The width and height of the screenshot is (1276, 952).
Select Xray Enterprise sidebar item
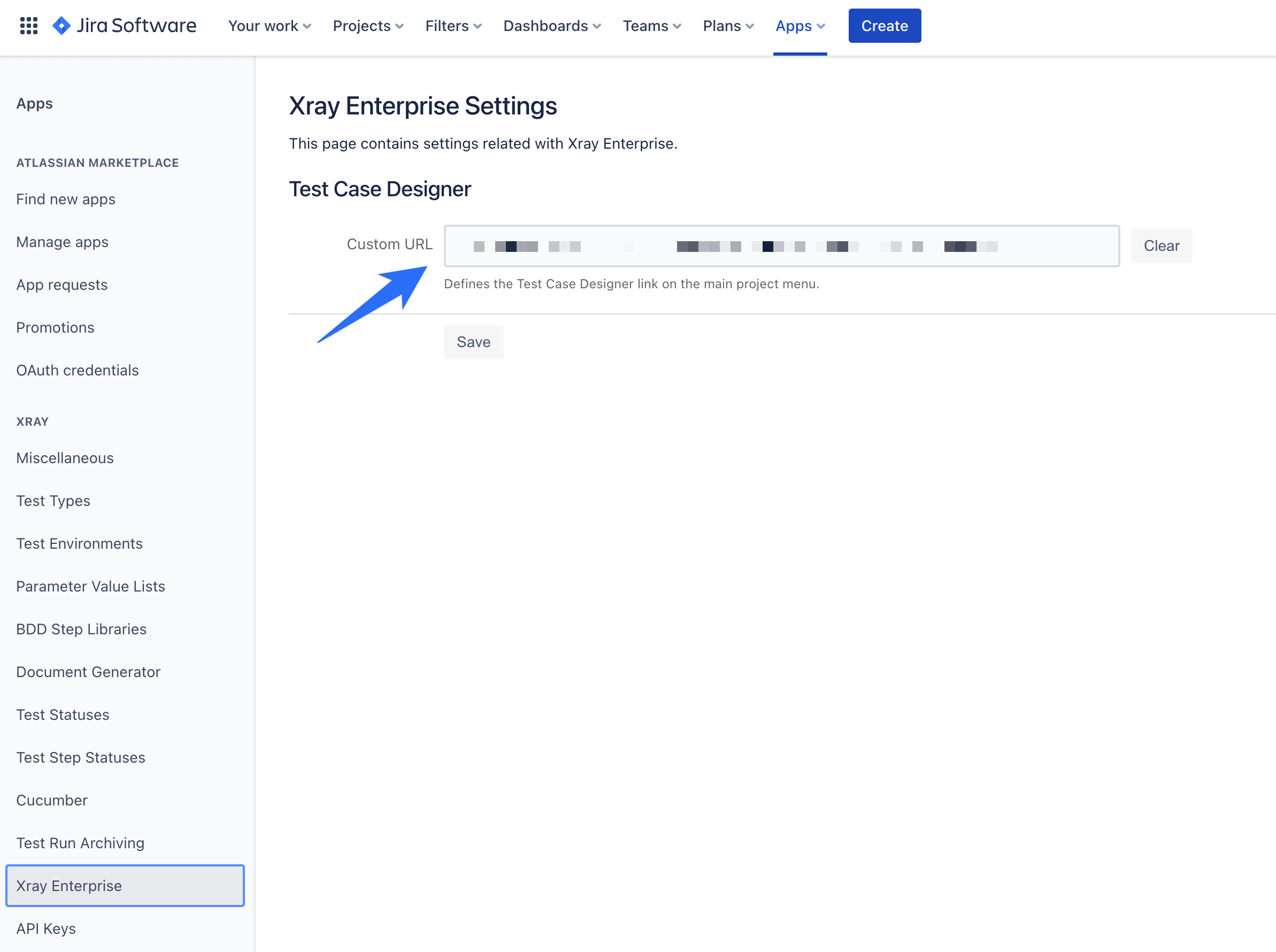[x=125, y=886]
